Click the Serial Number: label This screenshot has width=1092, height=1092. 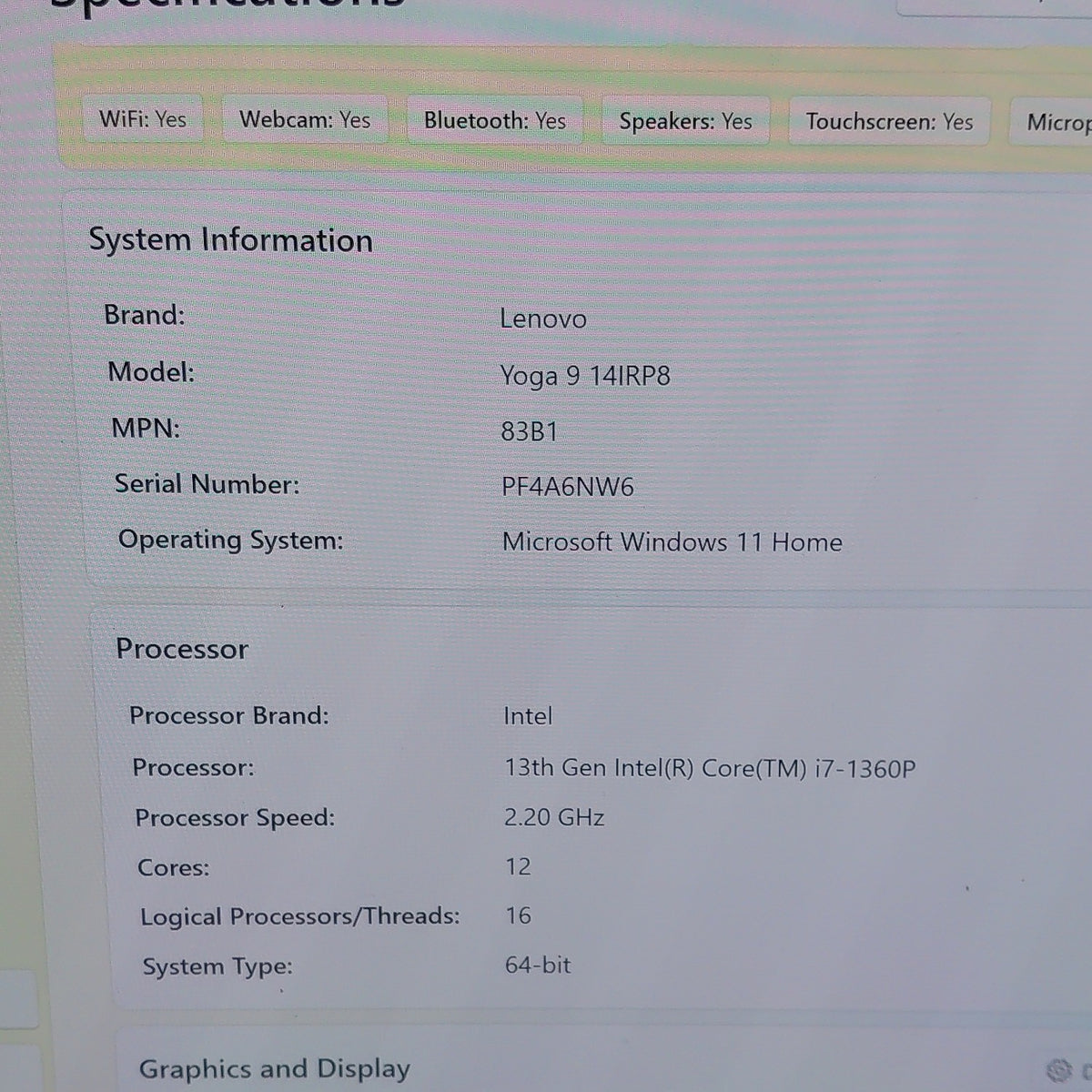[x=207, y=484]
